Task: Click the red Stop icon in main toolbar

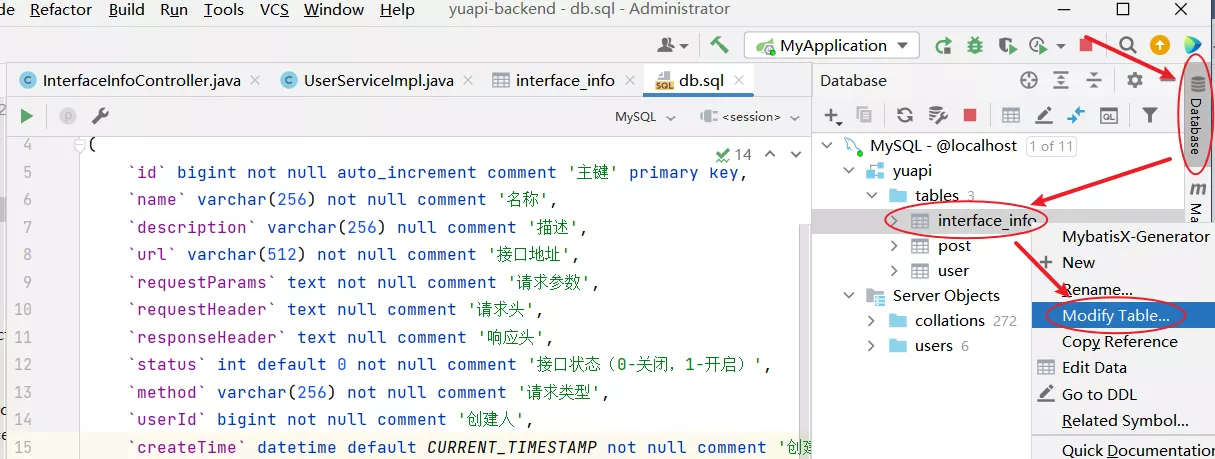Action: pos(1086,45)
